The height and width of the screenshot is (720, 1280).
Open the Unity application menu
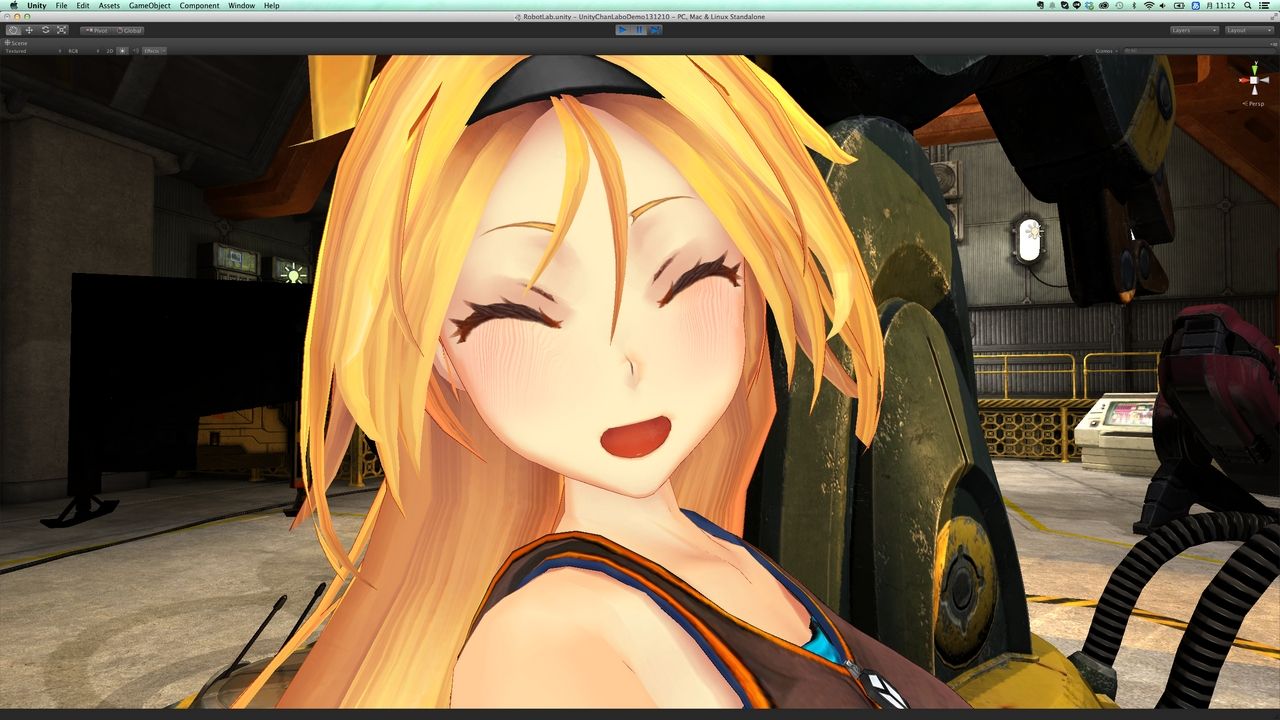click(x=37, y=6)
